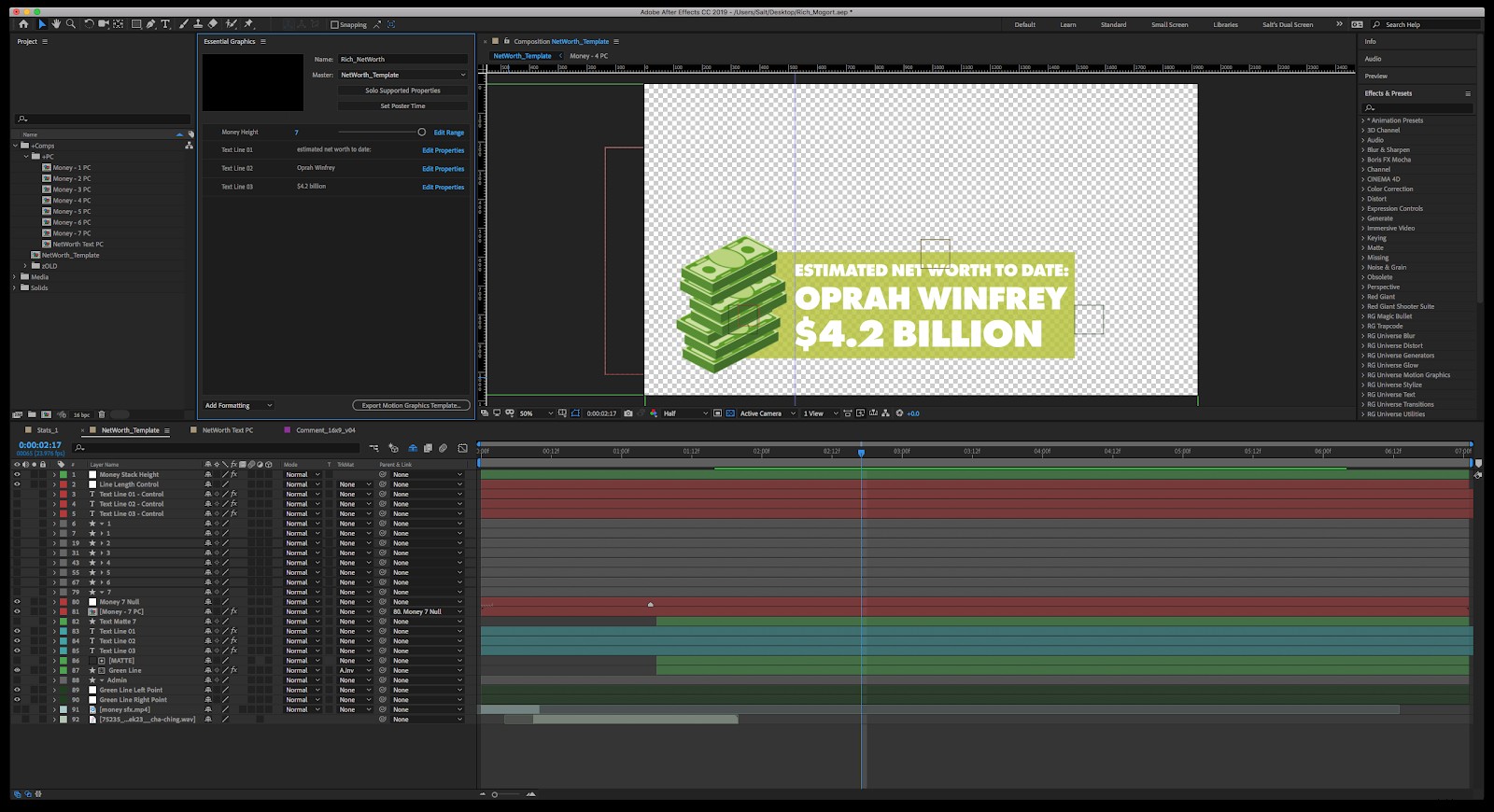Image resolution: width=1494 pixels, height=812 pixels.
Task: Hide the Money Stack Height layer
Action: coord(17,474)
